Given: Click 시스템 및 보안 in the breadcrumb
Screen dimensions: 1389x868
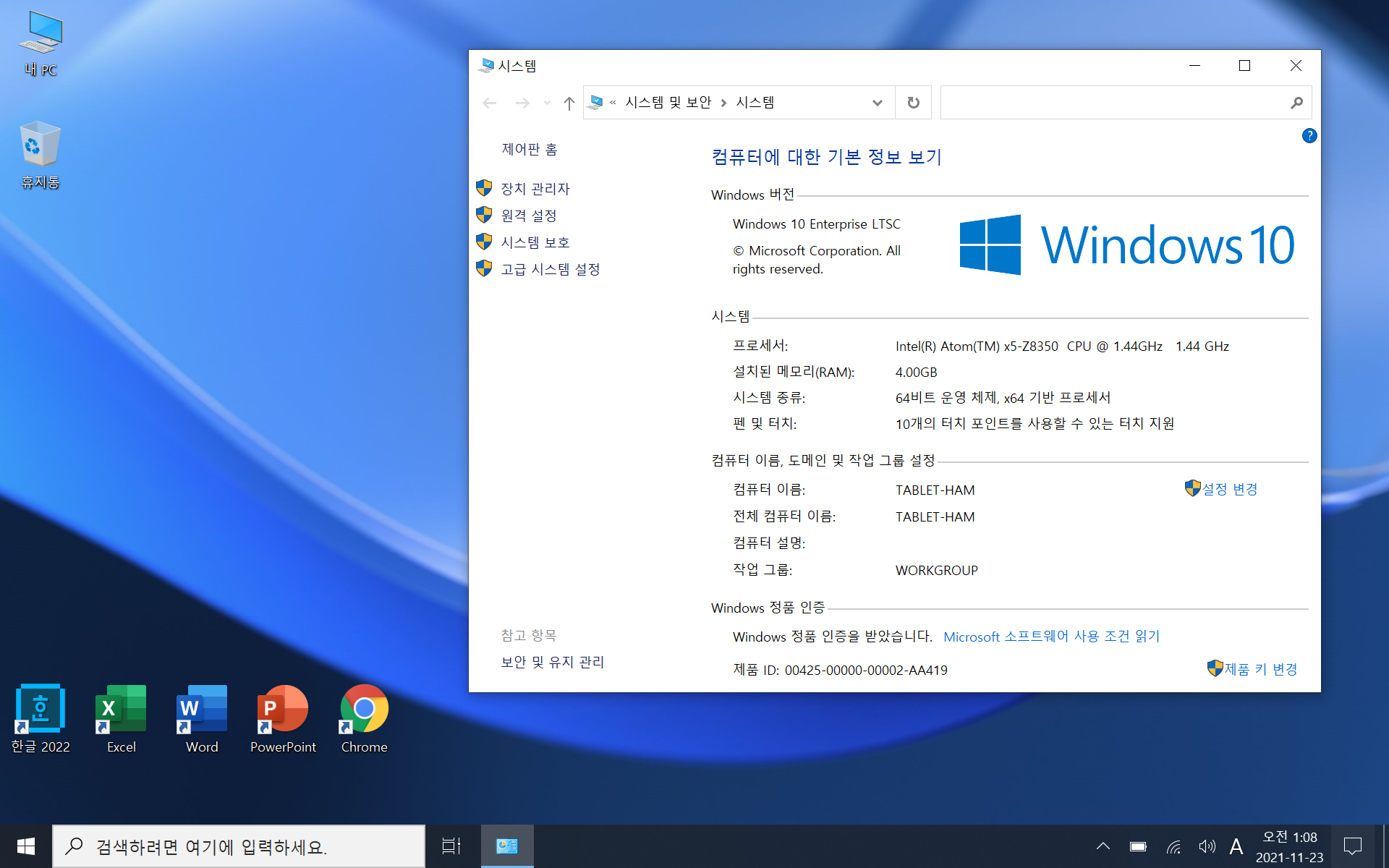Looking at the screenshot, I should point(668,103).
